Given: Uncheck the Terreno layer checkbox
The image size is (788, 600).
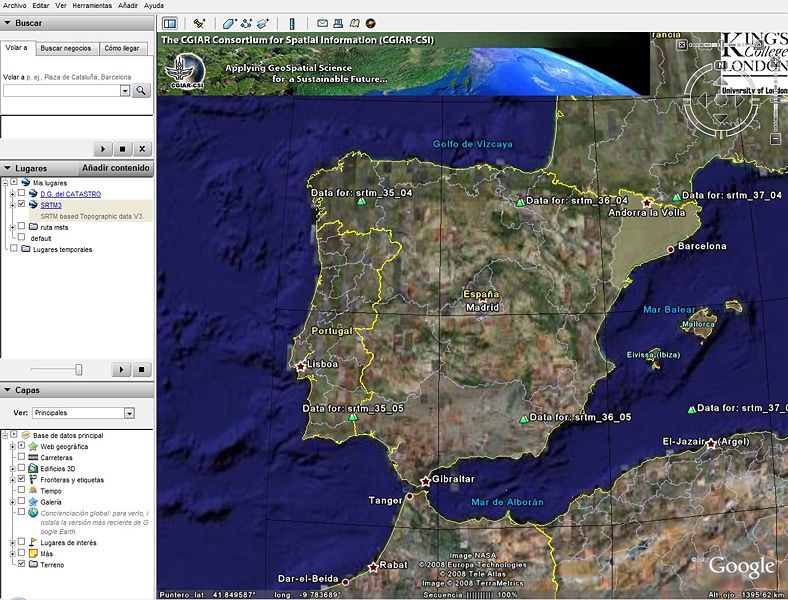Looking at the screenshot, I should pos(21,565).
